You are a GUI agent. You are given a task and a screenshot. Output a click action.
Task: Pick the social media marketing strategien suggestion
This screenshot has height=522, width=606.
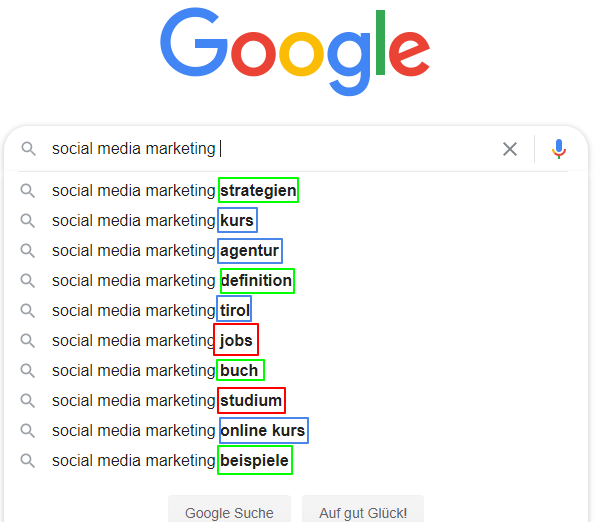point(296,190)
